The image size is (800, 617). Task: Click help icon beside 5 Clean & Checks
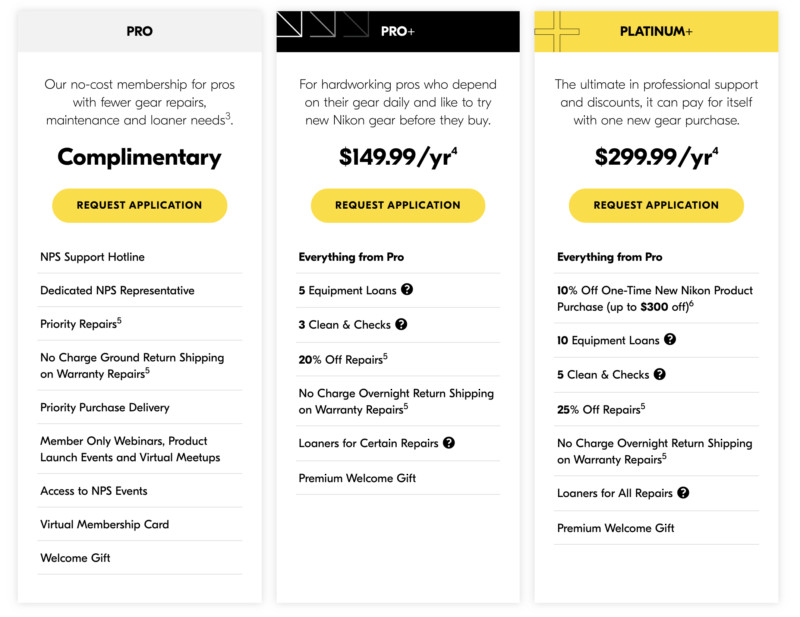click(660, 374)
